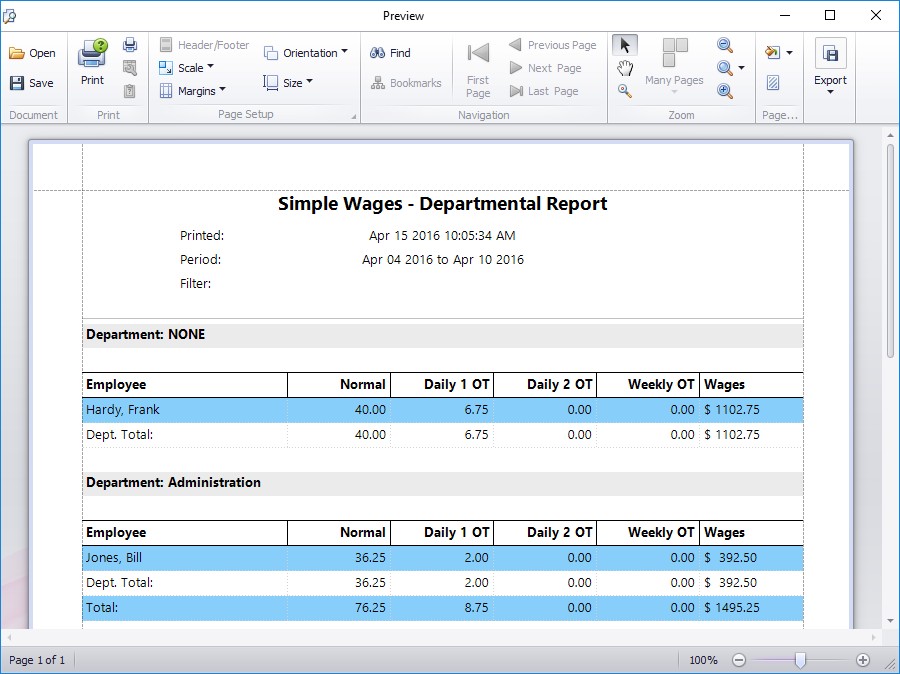Screen dimensions: 900x674
Task: Toggle the Pointer arrow tool
Action: 625,45
